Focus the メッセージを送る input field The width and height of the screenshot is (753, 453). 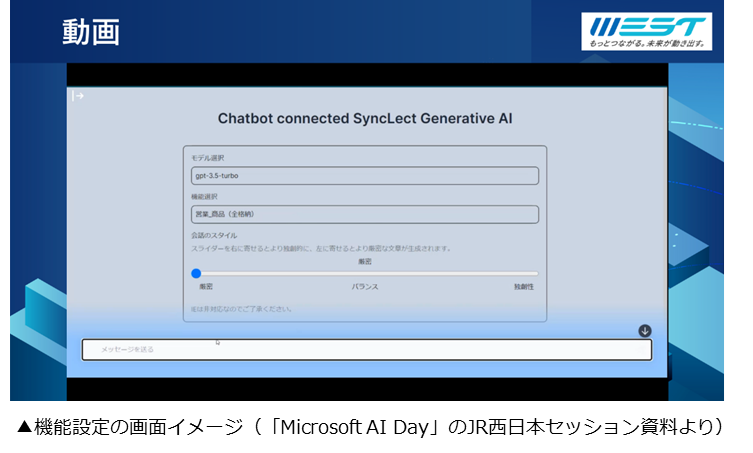point(366,350)
